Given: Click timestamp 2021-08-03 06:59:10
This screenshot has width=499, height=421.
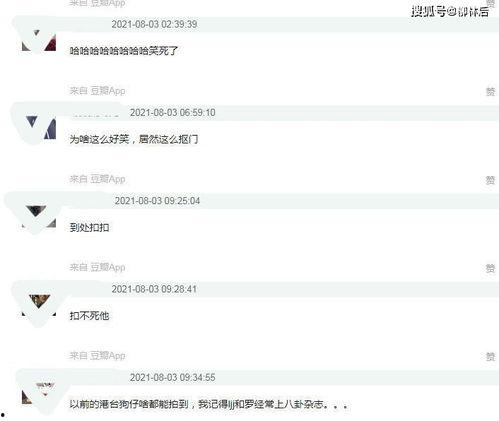Looking at the screenshot, I should tap(173, 113).
